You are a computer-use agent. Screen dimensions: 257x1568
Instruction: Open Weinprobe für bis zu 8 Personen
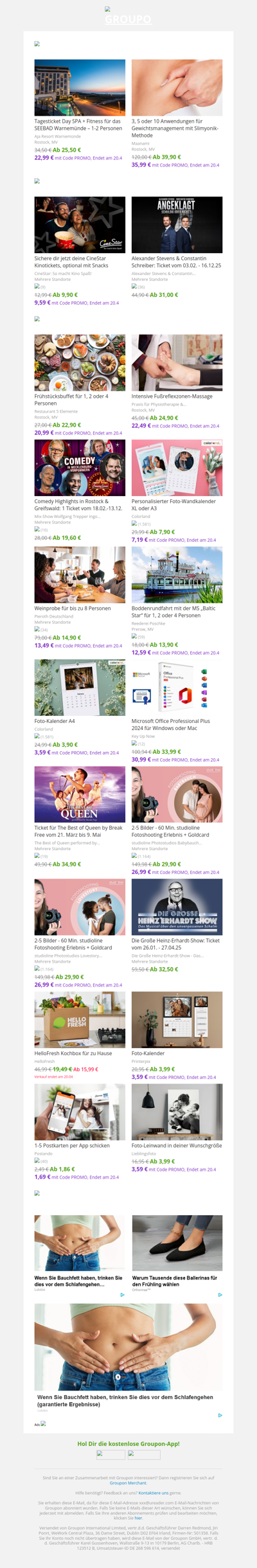click(x=73, y=608)
